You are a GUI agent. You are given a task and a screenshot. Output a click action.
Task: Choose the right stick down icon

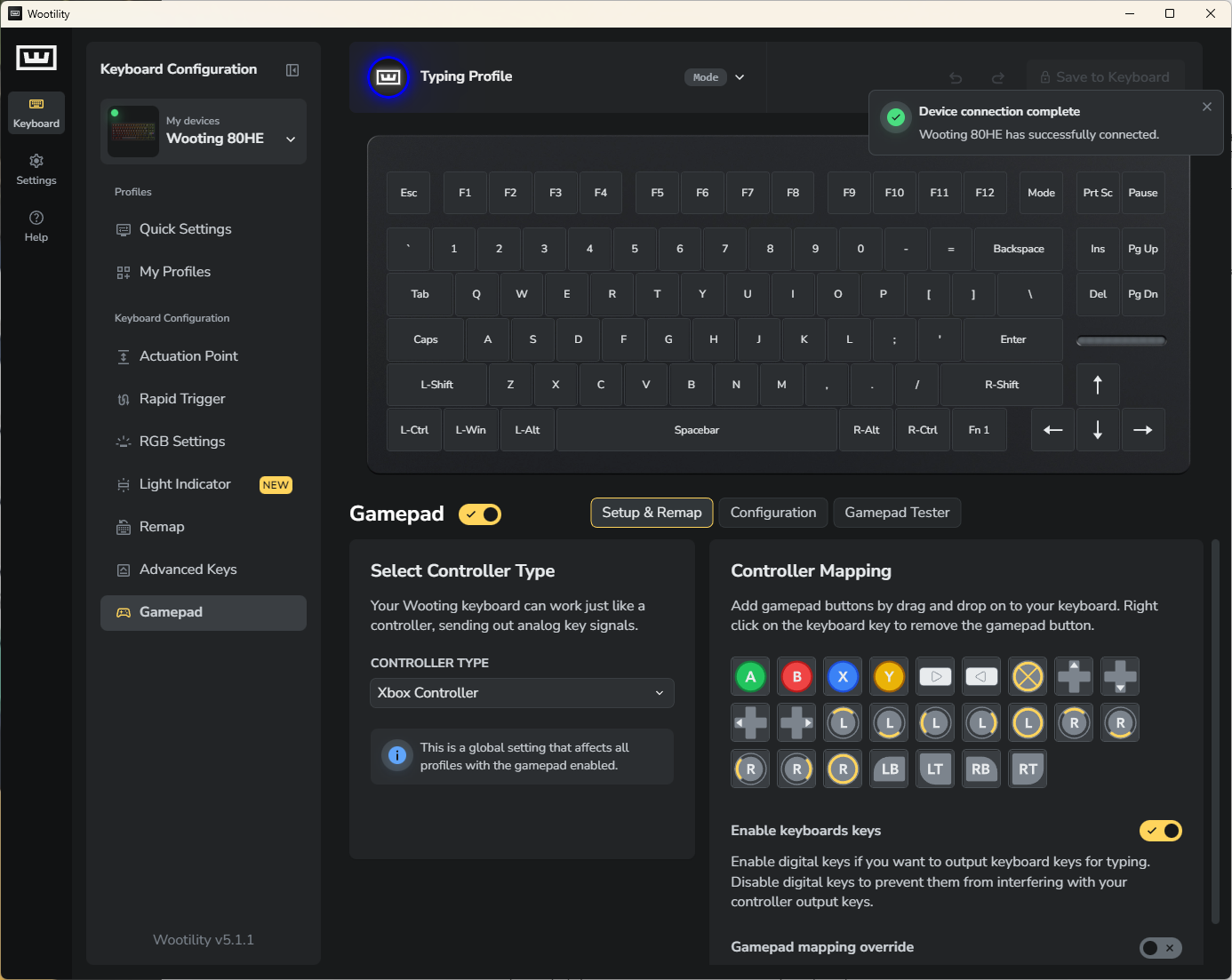(1121, 723)
